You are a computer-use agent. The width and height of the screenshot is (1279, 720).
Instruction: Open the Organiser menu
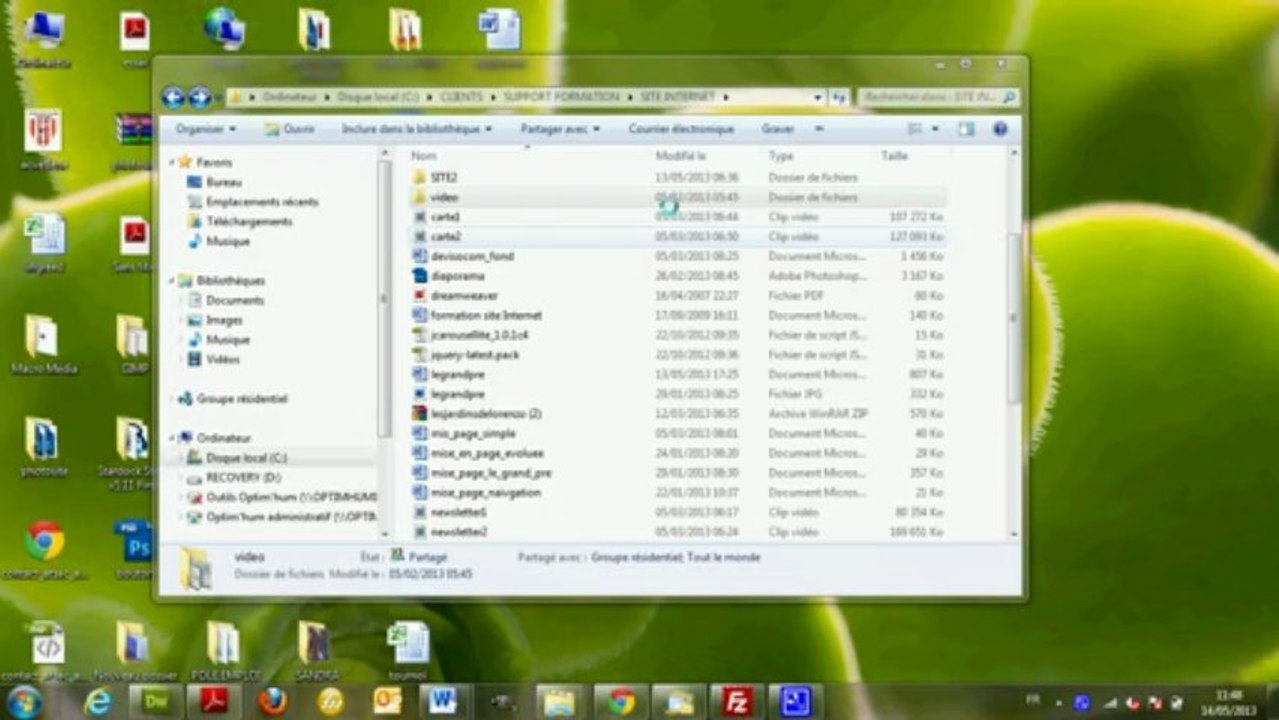pos(205,129)
